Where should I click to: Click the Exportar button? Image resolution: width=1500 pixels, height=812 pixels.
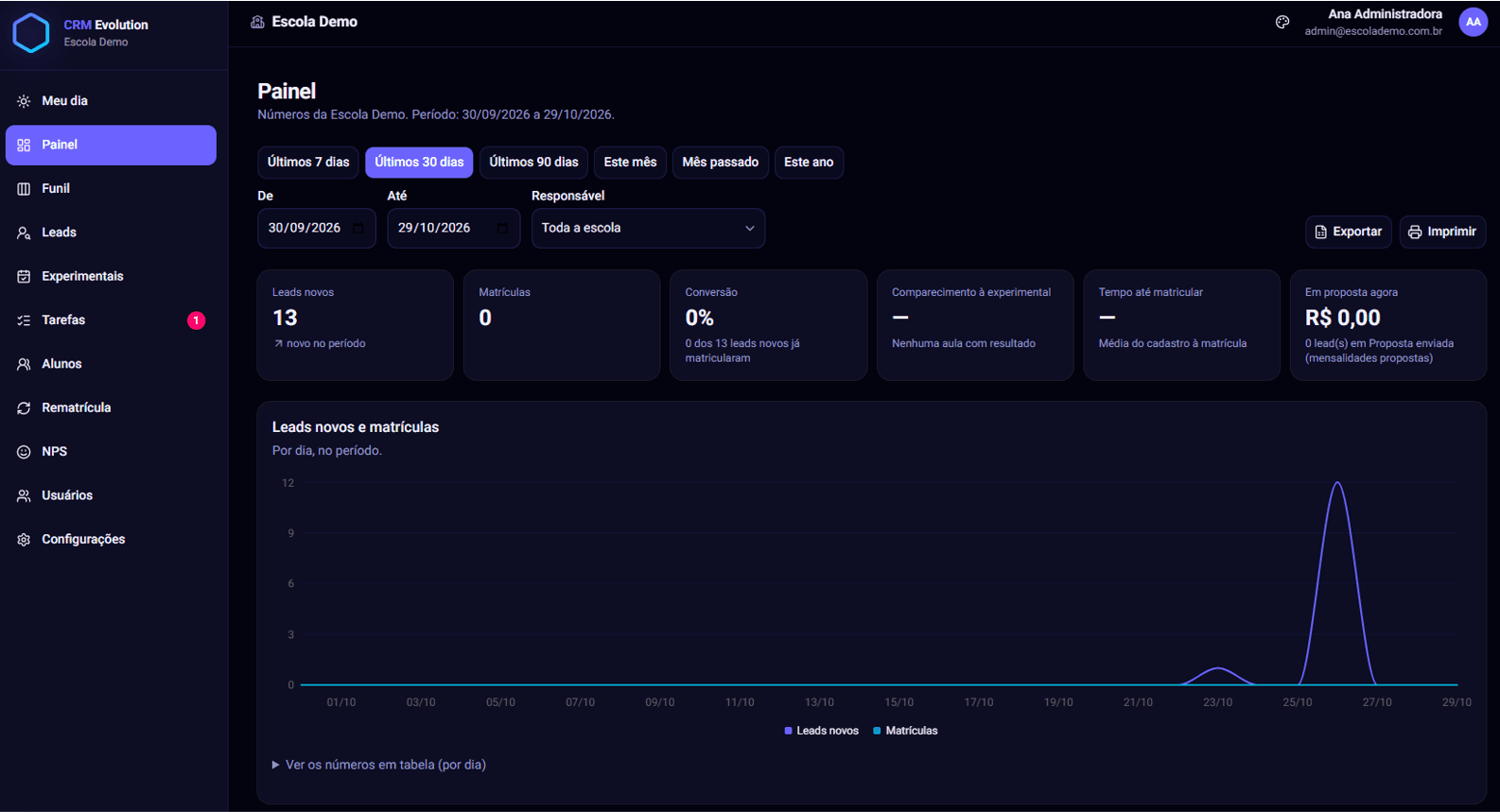tap(1349, 232)
